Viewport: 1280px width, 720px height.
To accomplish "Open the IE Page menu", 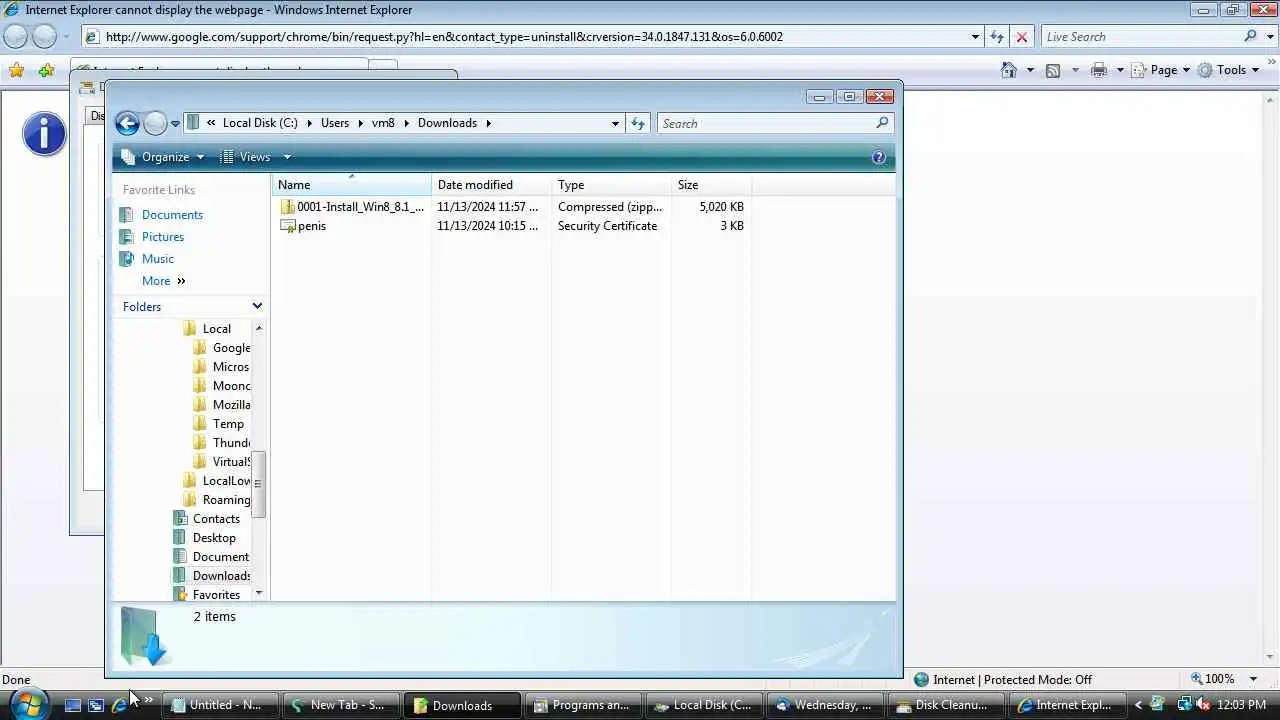I will click(x=1161, y=70).
